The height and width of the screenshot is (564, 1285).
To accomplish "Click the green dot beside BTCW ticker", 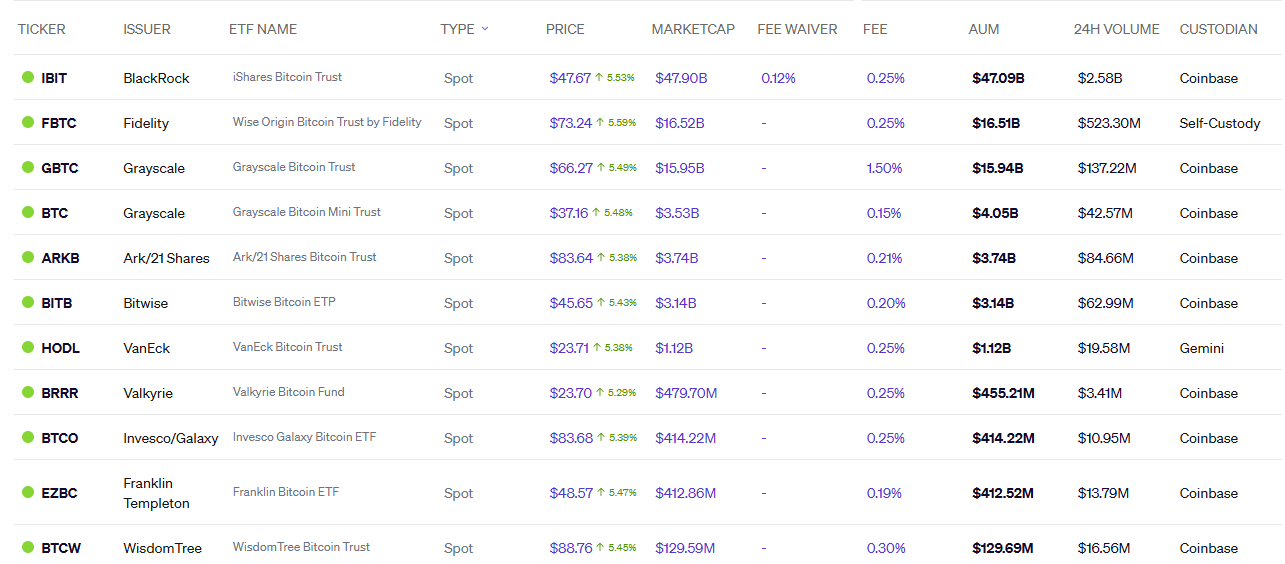I will tap(28, 548).
